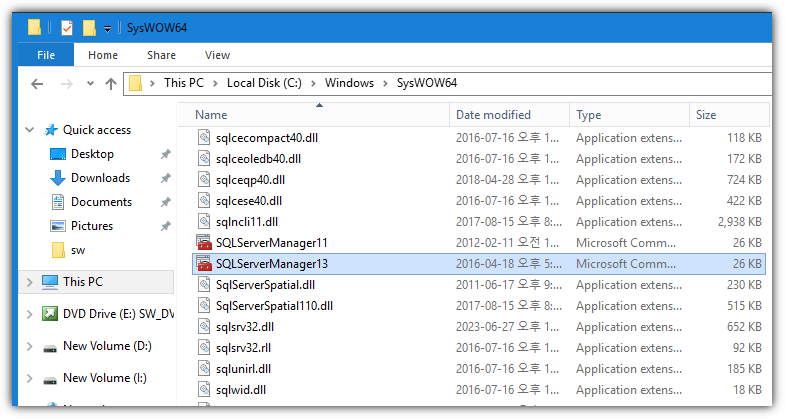Open Documents in Quick access
Image resolution: width=785 pixels, height=419 pixels.
(102, 202)
